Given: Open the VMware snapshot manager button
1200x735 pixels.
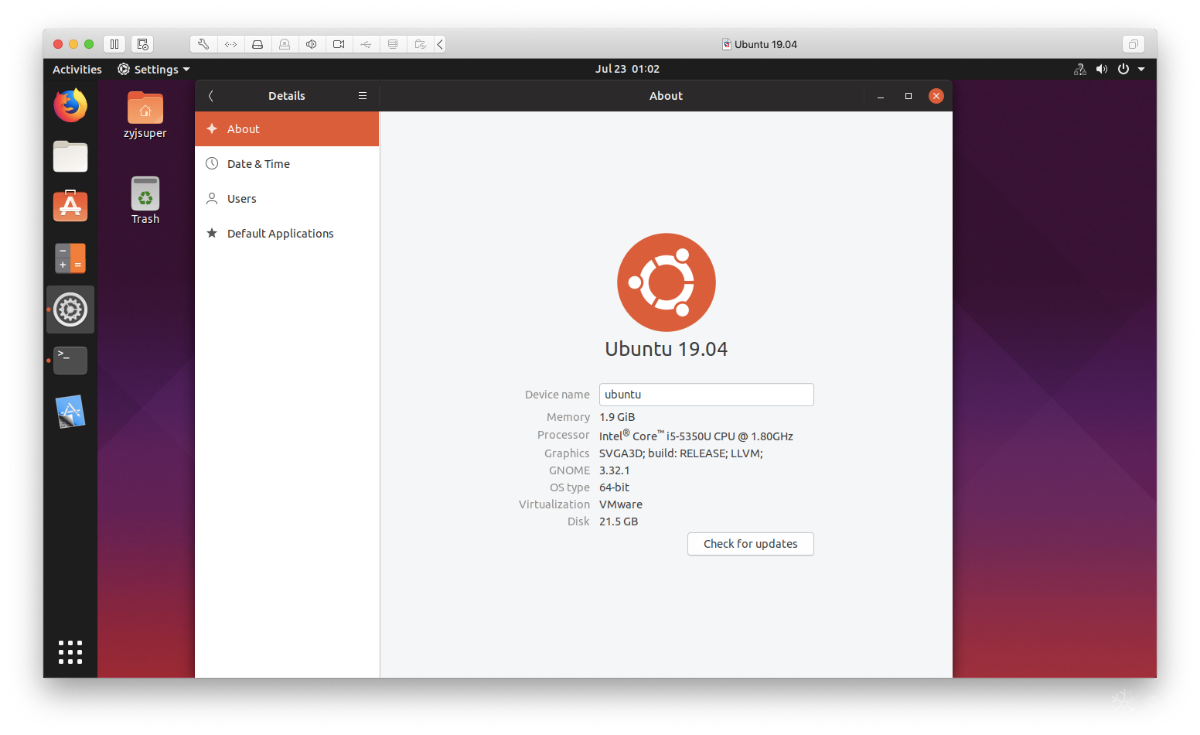Looking at the screenshot, I should 143,44.
